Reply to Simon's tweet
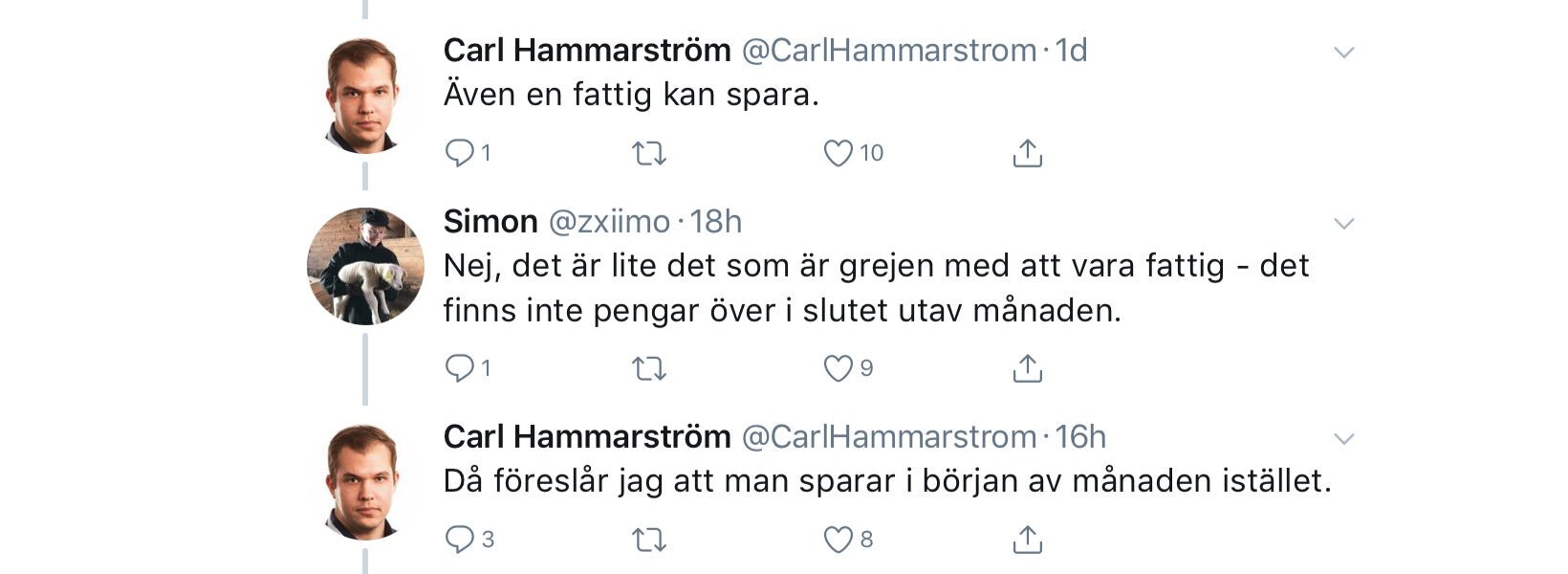 [460, 368]
